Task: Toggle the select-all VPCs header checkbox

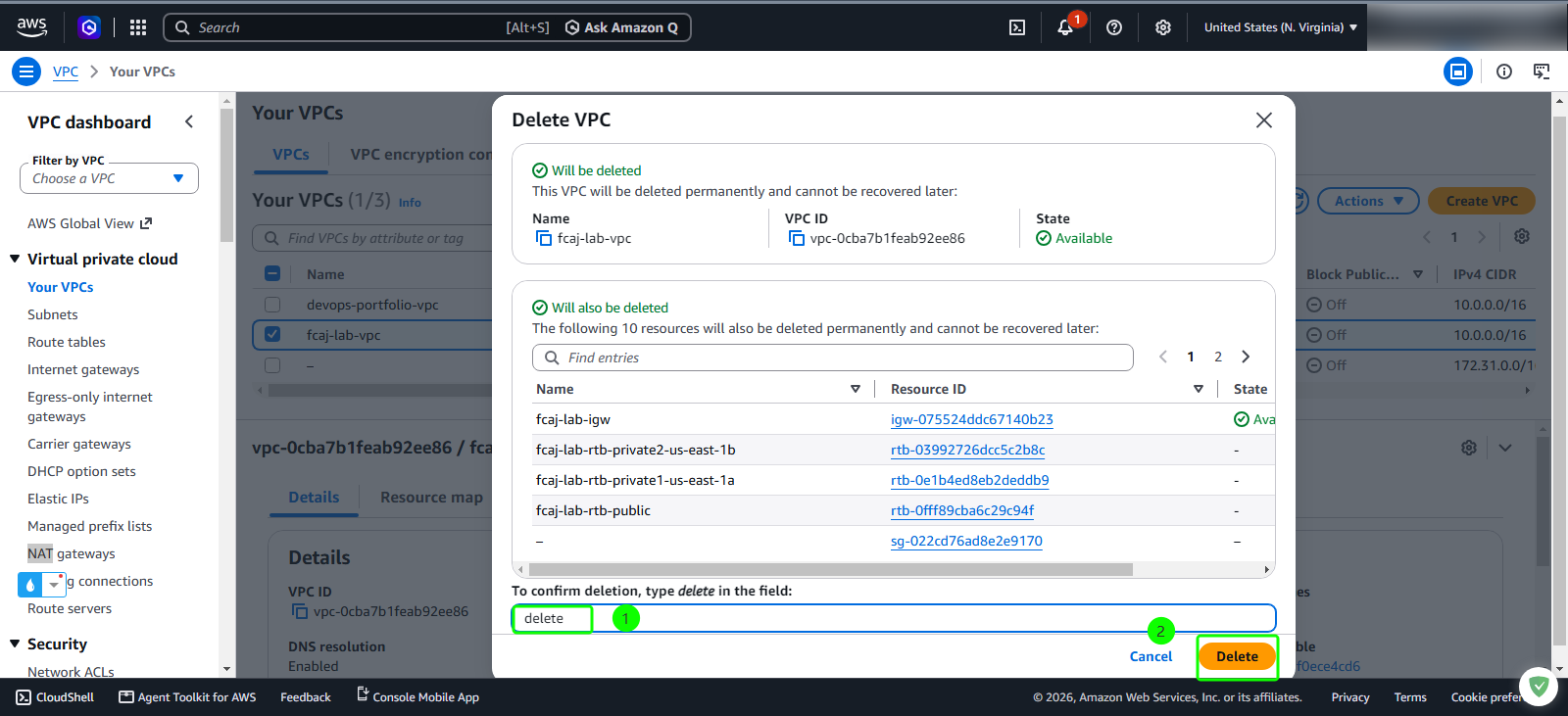Action: tap(272, 274)
